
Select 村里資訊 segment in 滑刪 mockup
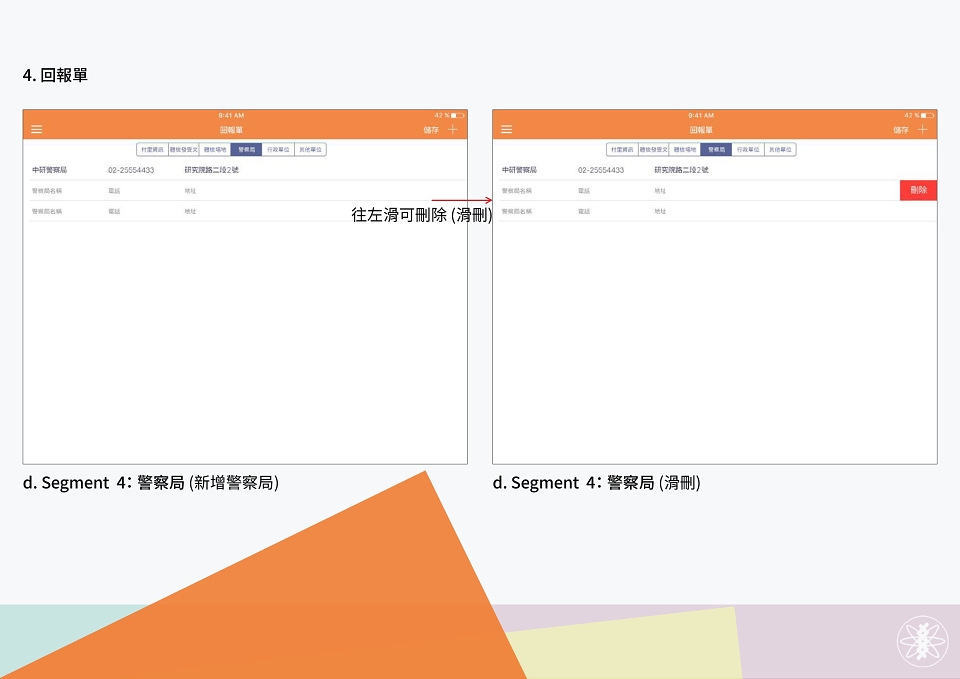622,149
